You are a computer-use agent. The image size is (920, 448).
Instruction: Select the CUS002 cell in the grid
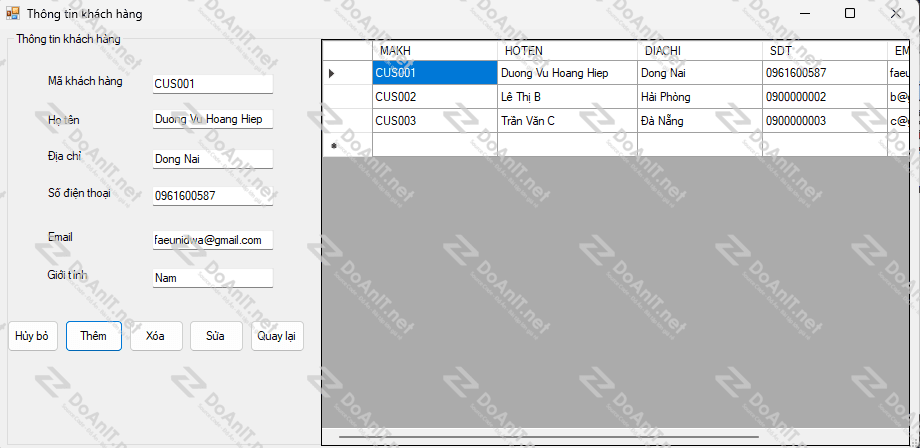pos(434,97)
